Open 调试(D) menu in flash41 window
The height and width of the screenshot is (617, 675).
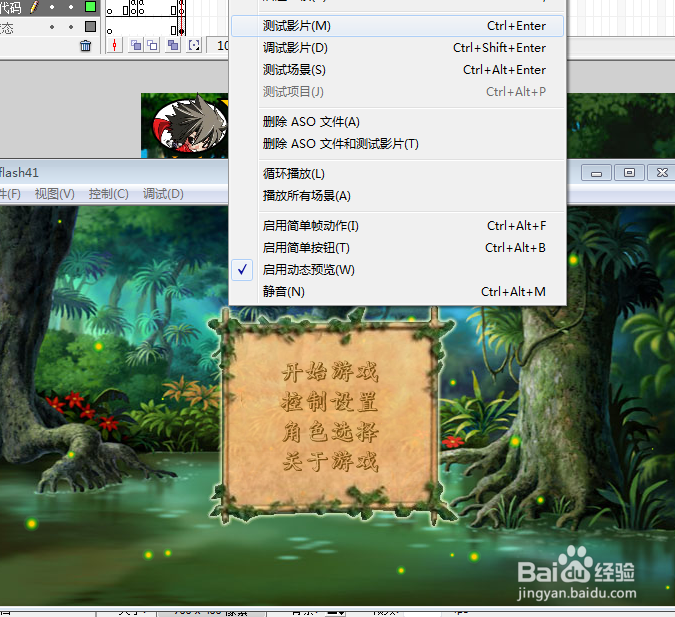pyautogui.click(x=163, y=194)
